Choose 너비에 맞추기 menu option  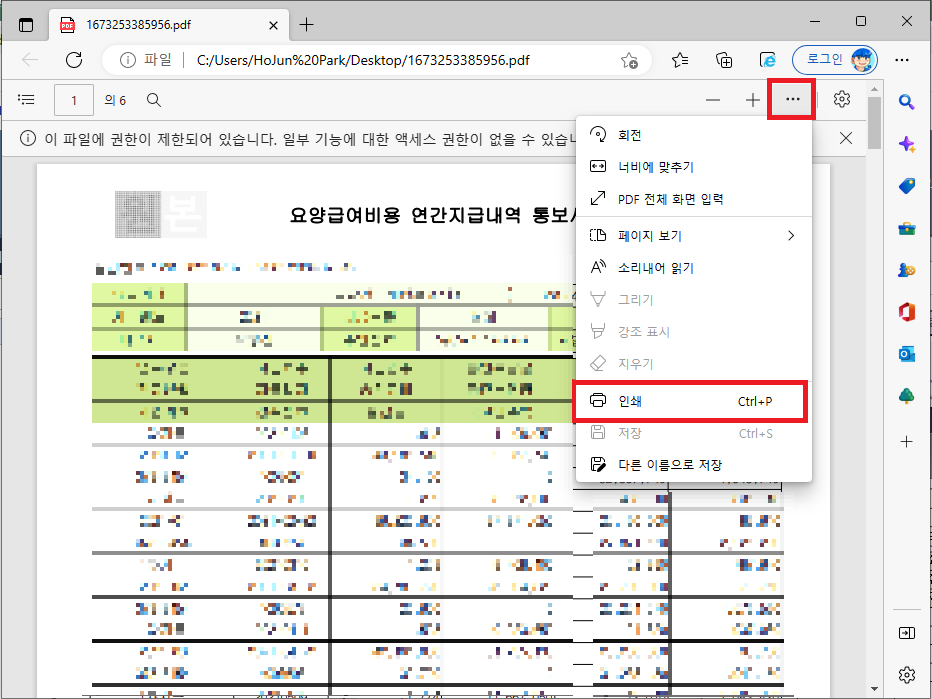tap(694, 167)
